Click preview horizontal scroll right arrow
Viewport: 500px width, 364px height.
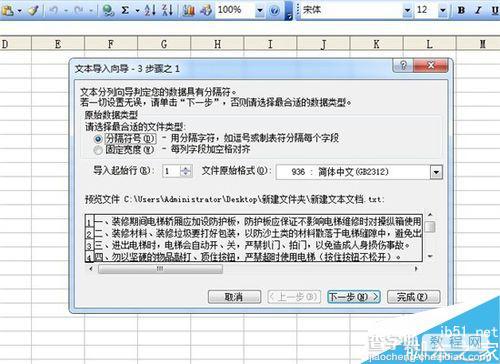pos(416,269)
